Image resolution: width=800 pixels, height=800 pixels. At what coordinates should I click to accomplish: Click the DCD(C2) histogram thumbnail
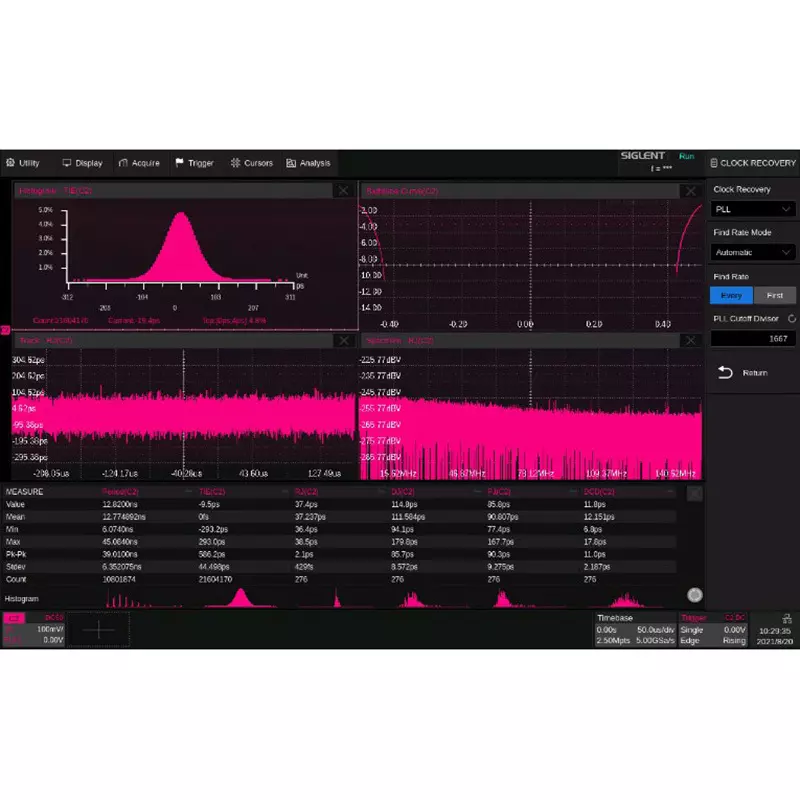pyautogui.click(x=626, y=599)
